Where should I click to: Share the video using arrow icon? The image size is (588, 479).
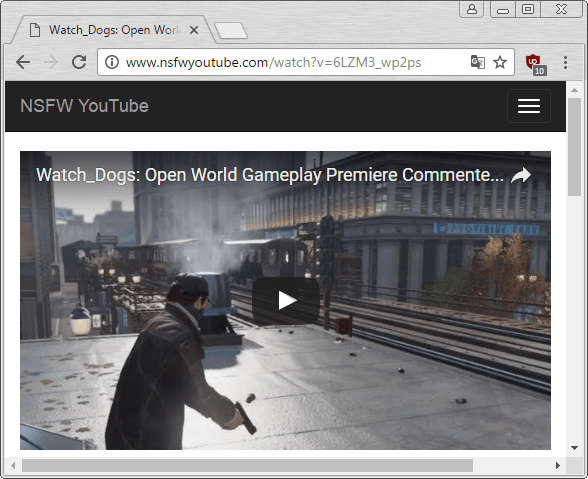521,175
